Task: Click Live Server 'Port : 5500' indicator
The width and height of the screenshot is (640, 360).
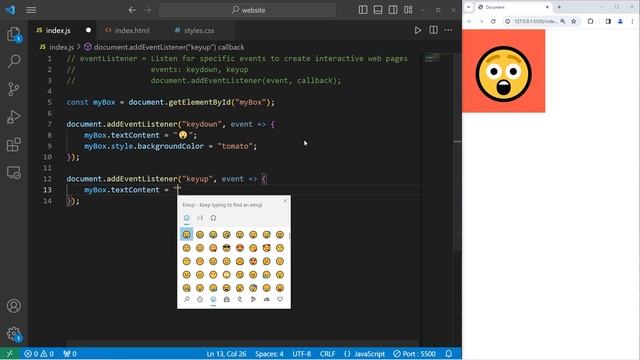Action: (415, 354)
